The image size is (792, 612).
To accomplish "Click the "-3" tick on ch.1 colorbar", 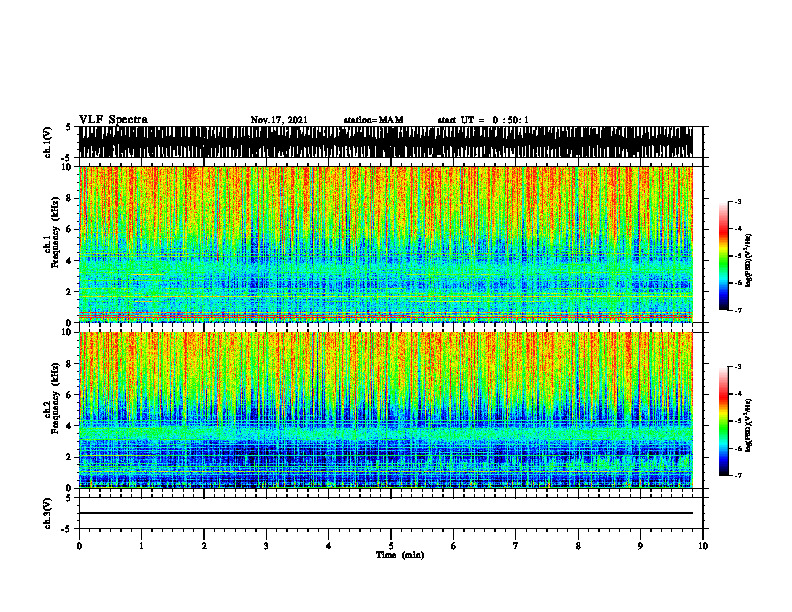I will coord(737,202).
